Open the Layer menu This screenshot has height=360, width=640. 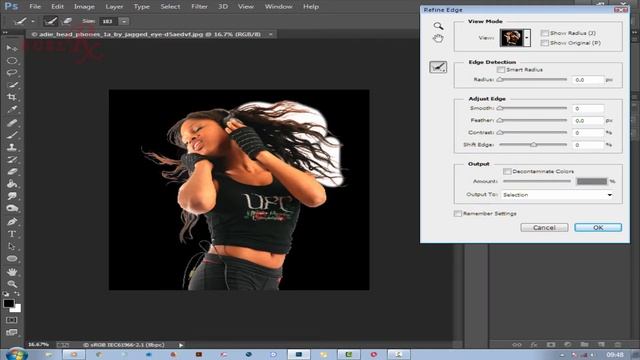[x=114, y=7]
